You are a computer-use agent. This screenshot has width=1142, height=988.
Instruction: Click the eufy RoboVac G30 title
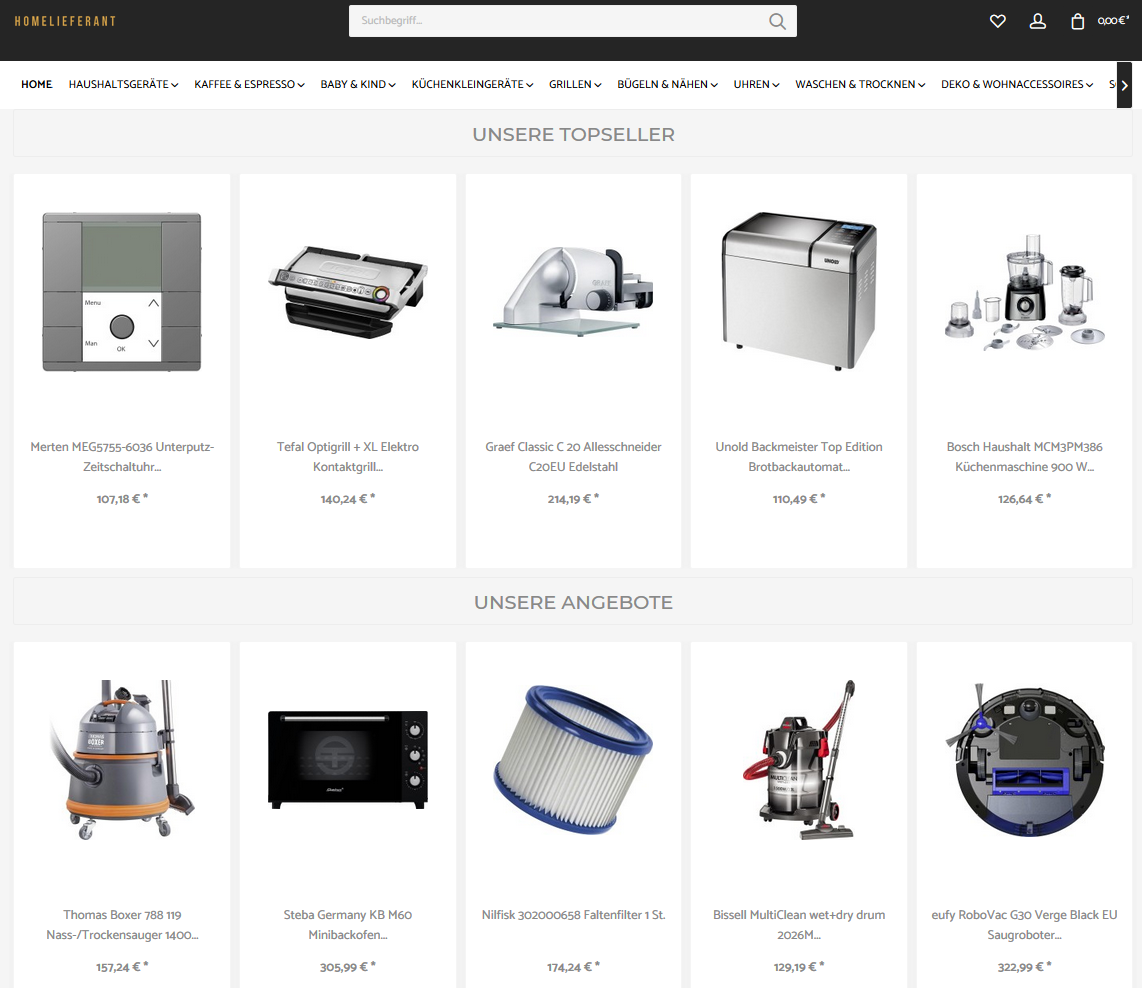click(x=1025, y=925)
